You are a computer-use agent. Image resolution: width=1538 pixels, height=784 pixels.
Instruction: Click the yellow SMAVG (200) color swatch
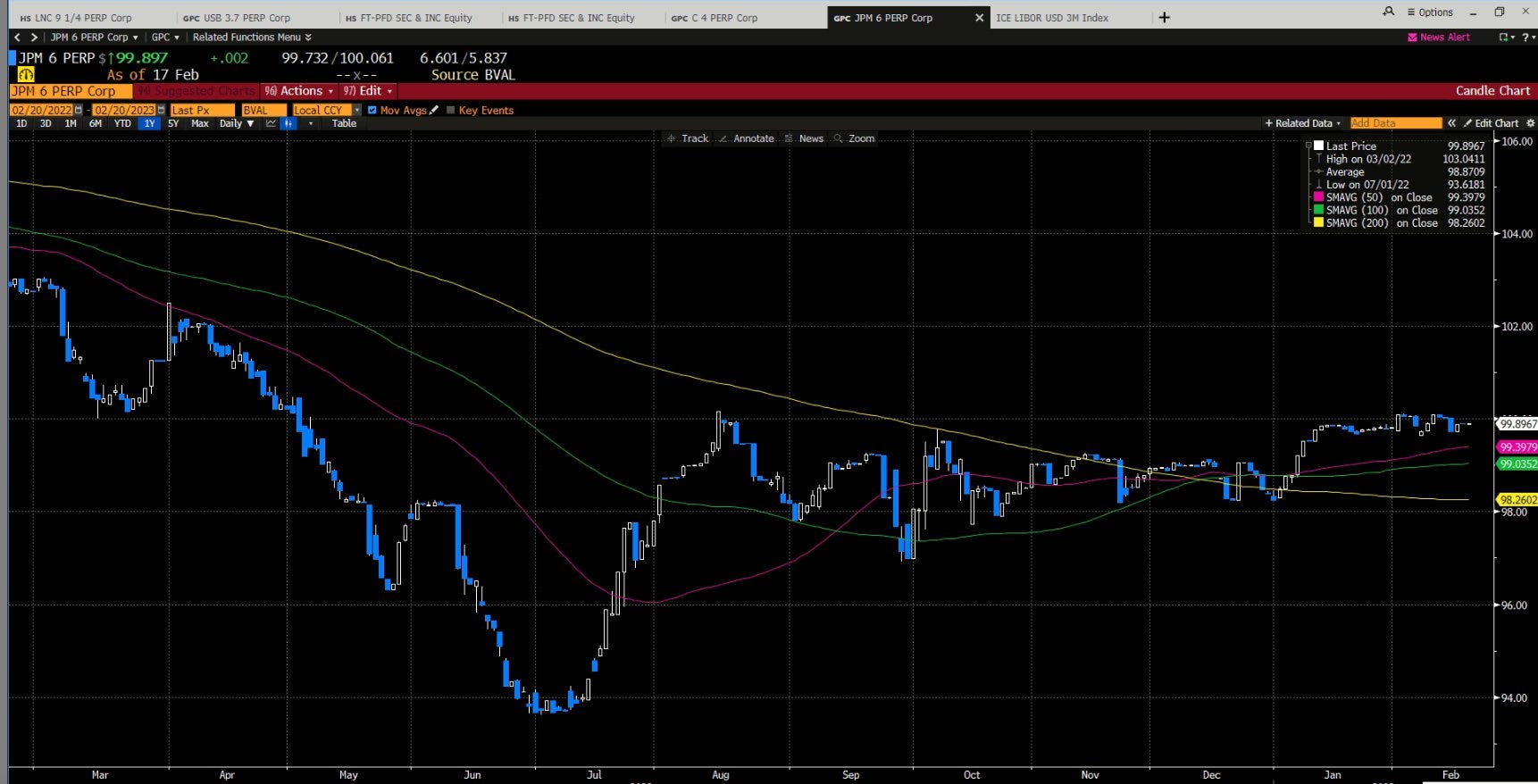(x=1318, y=223)
